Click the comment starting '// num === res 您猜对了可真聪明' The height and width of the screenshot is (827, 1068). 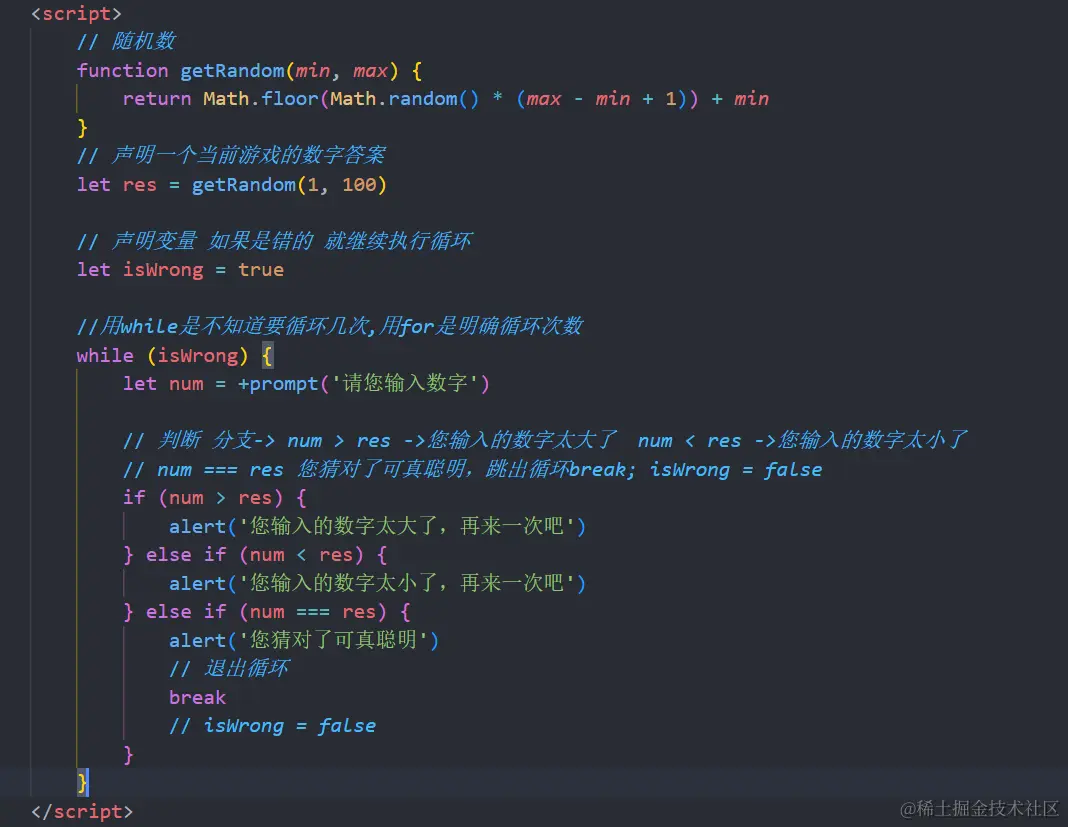click(x=473, y=469)
